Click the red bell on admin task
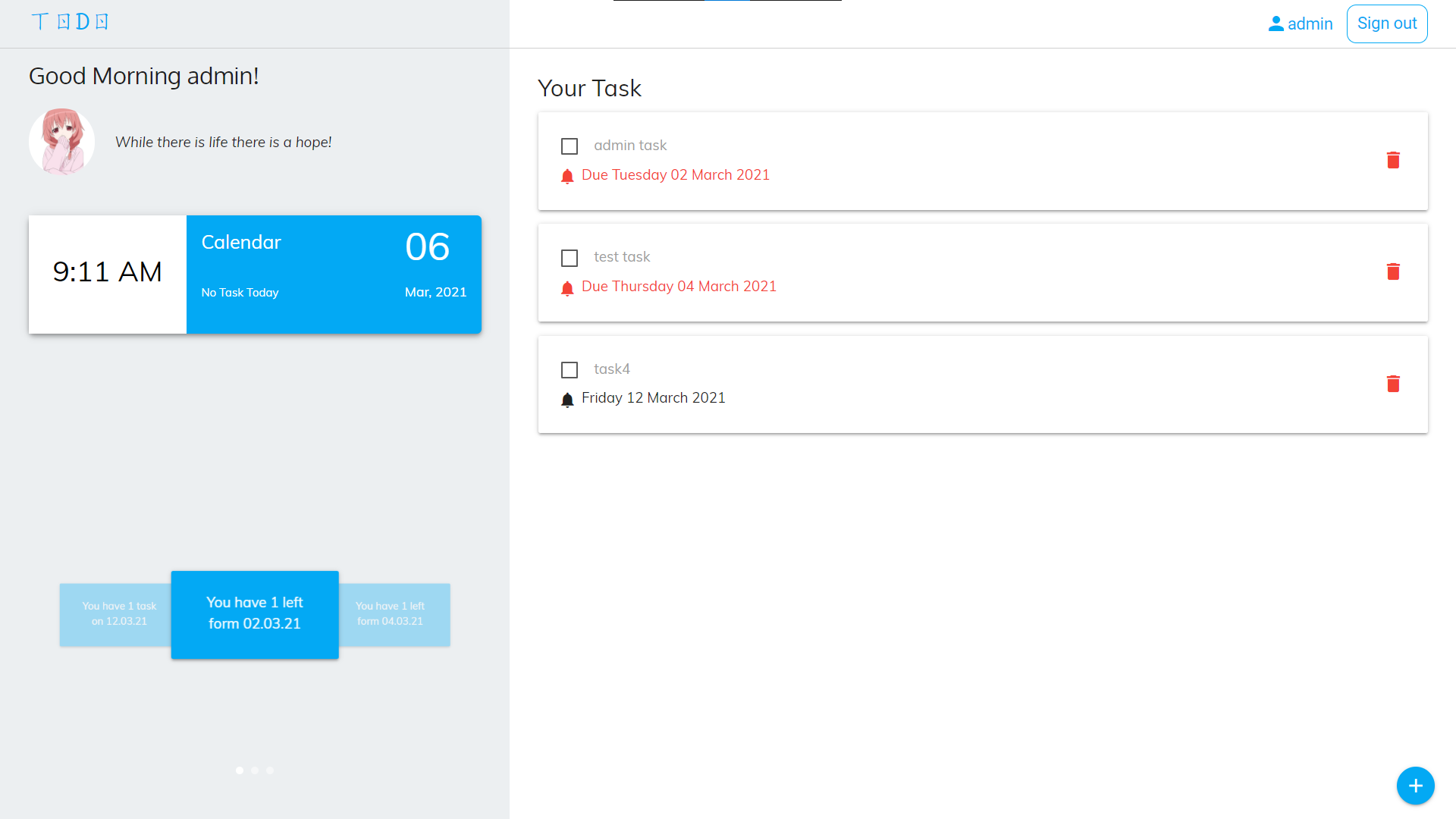This screenshot has width=1456, height=819. (x=567, y=177)
